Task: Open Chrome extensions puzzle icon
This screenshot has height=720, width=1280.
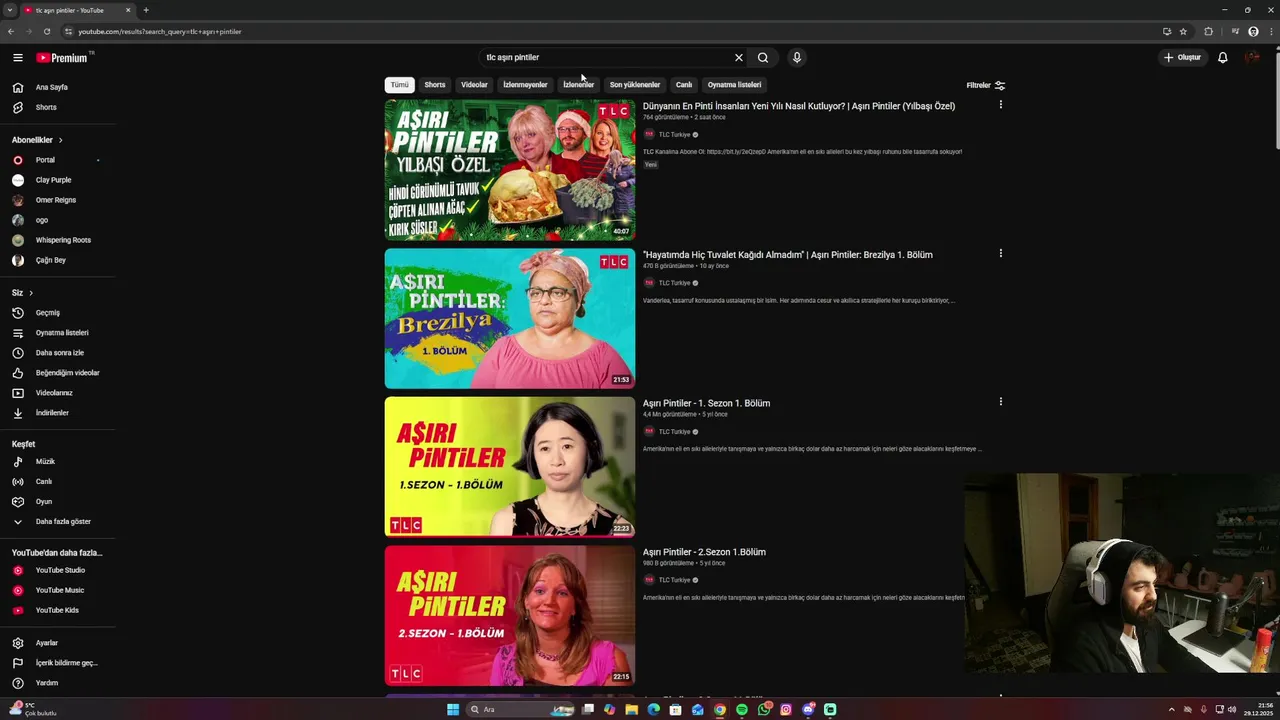Action: (x=1208, y=31)
